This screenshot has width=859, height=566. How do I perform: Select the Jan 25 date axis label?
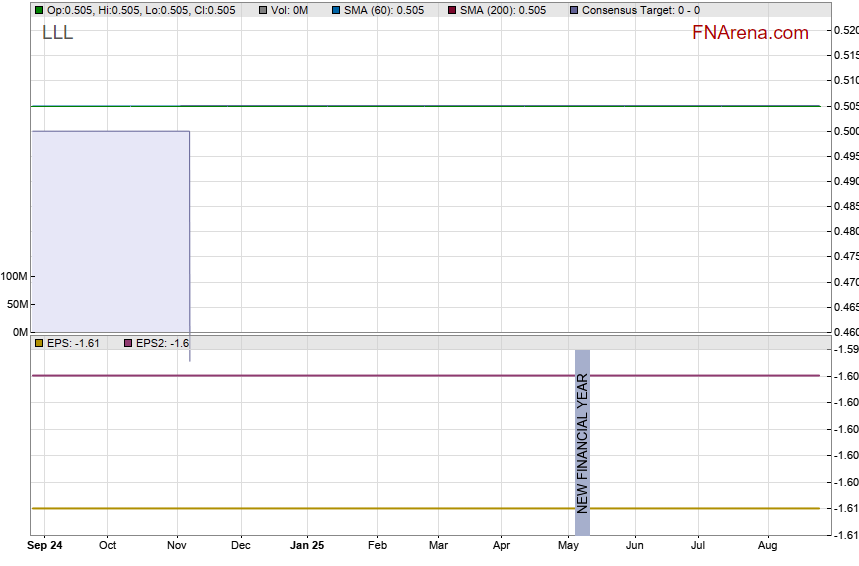[x=307, y=546]
